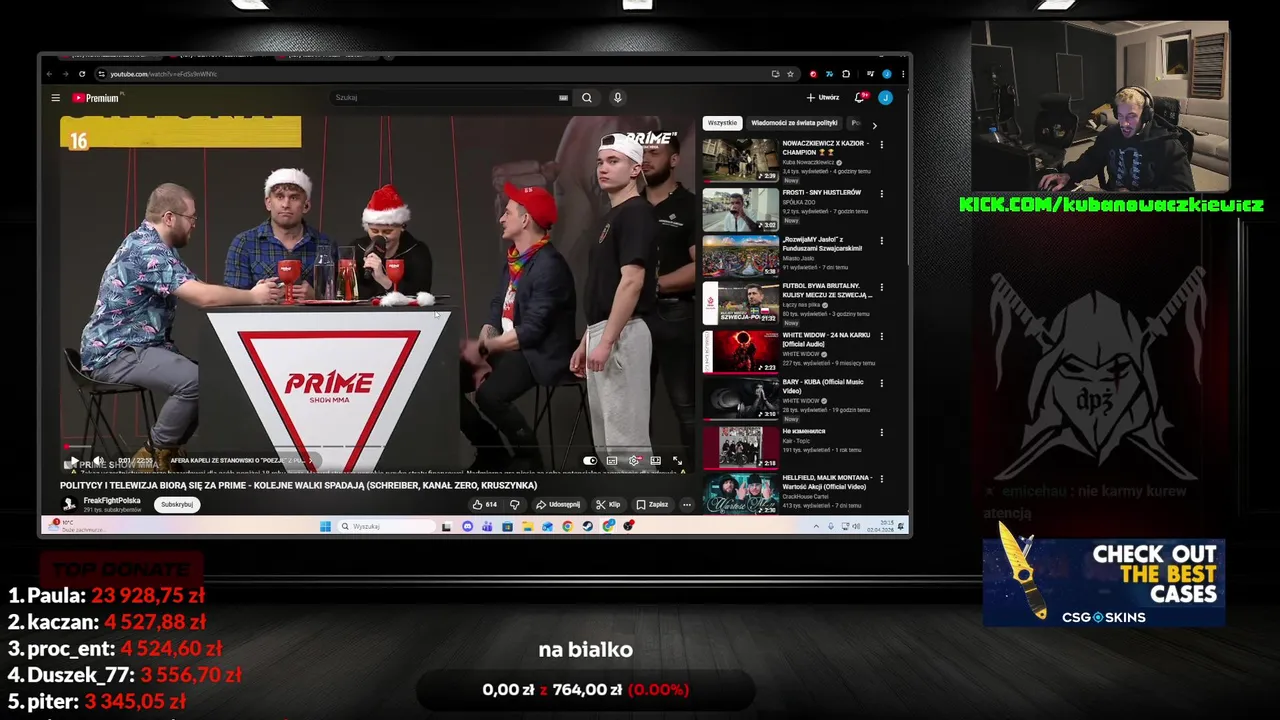Image resolution: width=1280 pixels, height=720 pixels.
Task: Open options for FUTBOL BYWA BRUTALNY video
Action: (881, 288)
